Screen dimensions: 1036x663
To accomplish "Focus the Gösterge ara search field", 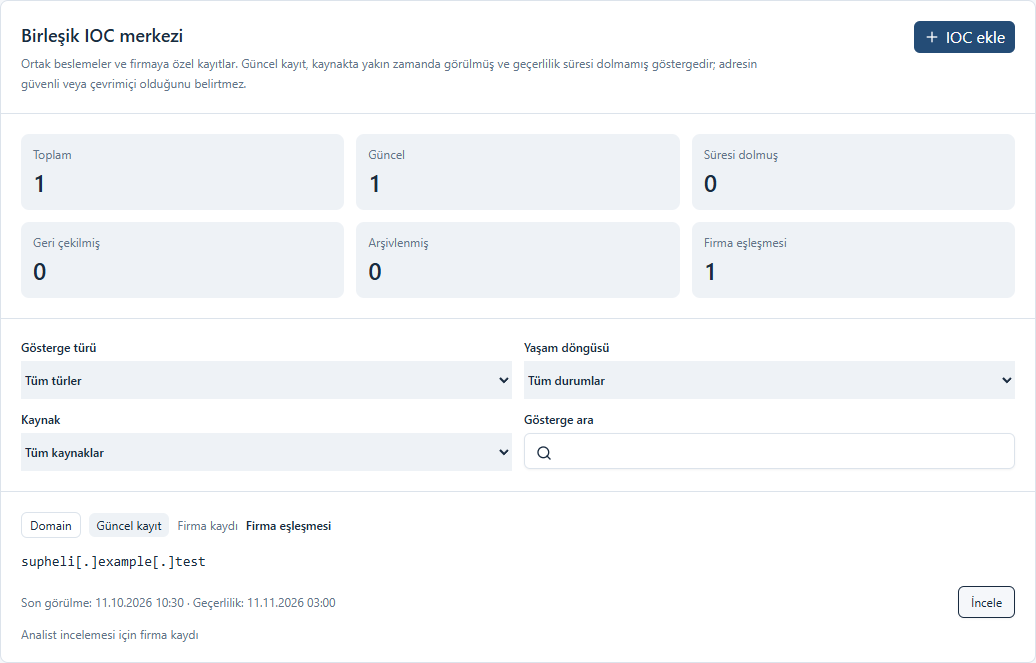I will [x=769, y=451].
